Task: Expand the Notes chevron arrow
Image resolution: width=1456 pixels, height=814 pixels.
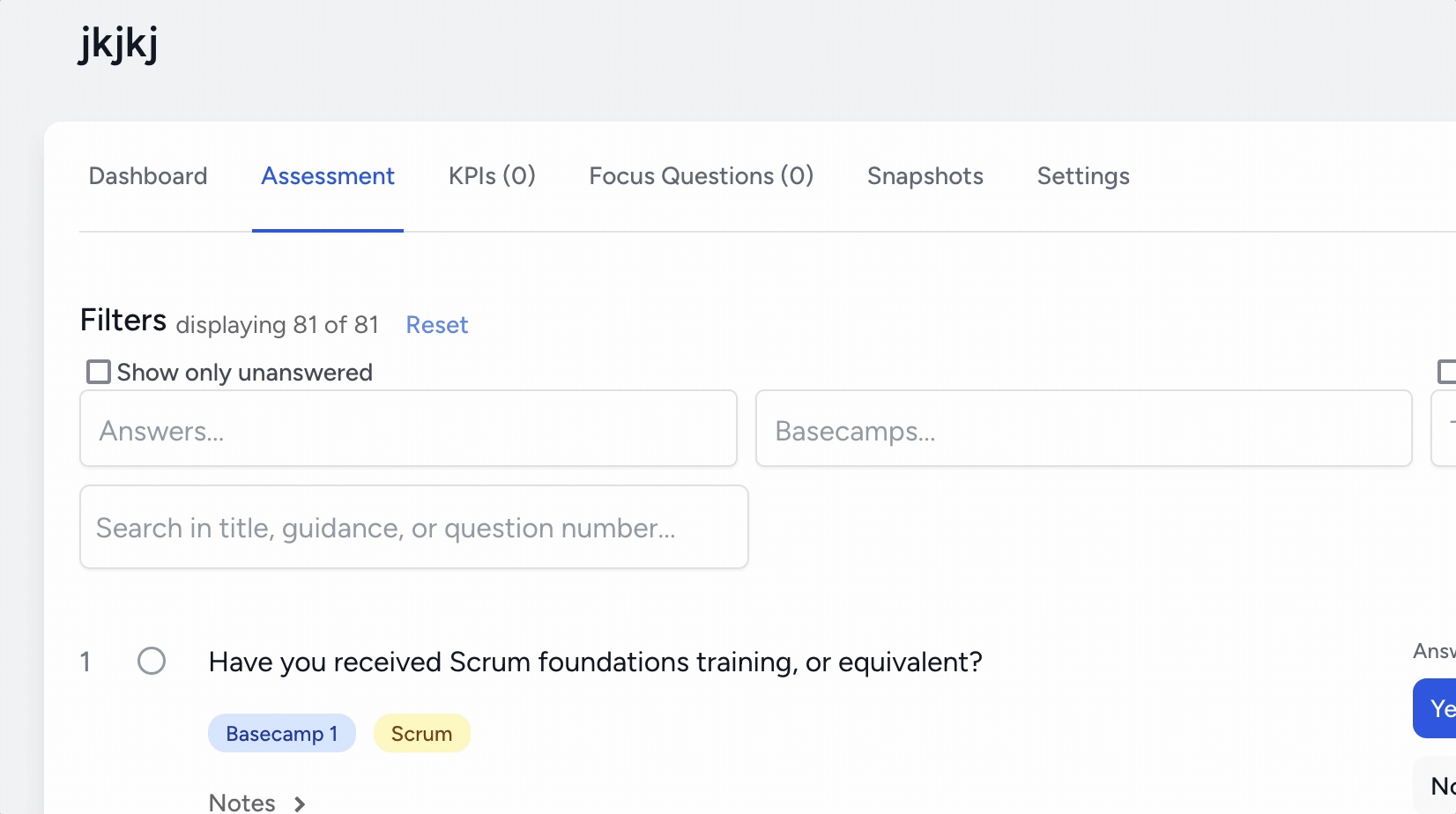Action: 300,803
